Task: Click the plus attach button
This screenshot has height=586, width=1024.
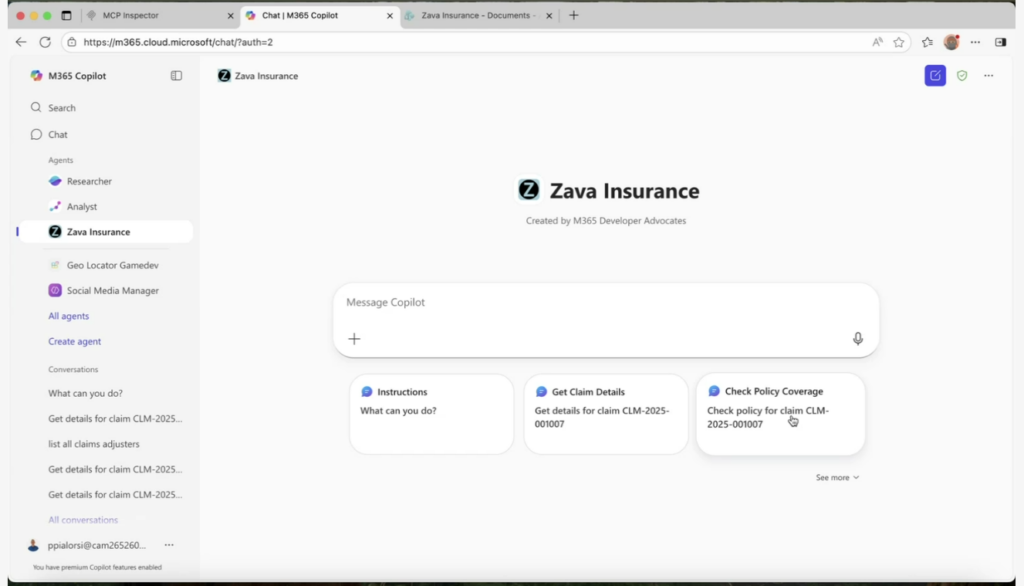Action: point(354,339)
